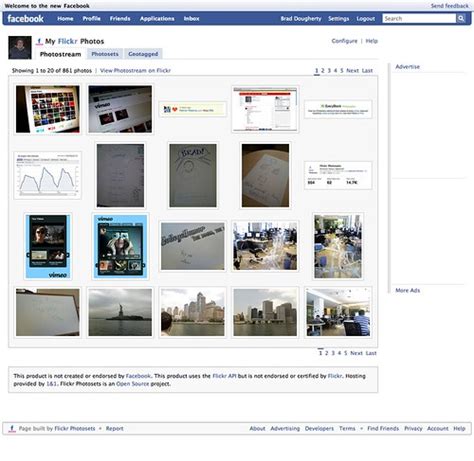The width and height of the screenshot is (474, 461).
Task: Select the Photostream tab
Action: tap(60, 54)
